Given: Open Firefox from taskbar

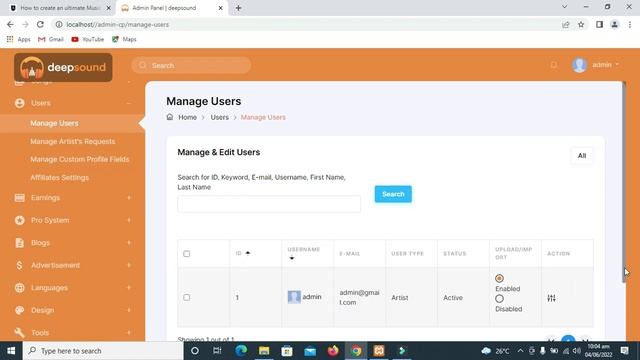Looking at the screenshot, I should point(333,351).
